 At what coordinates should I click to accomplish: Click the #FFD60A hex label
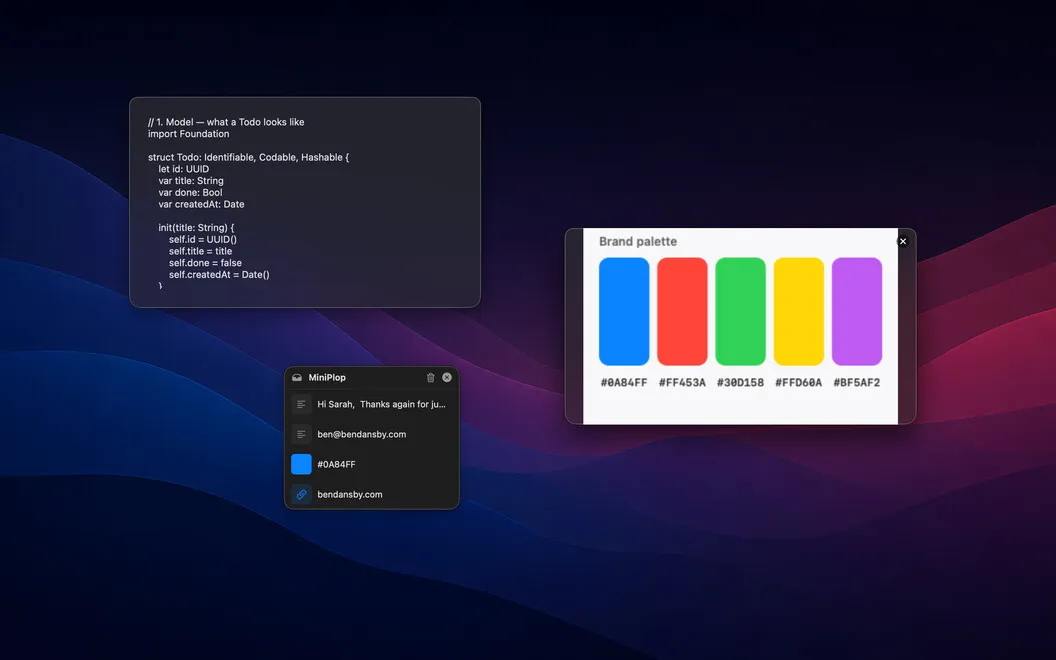pos(799,383)
